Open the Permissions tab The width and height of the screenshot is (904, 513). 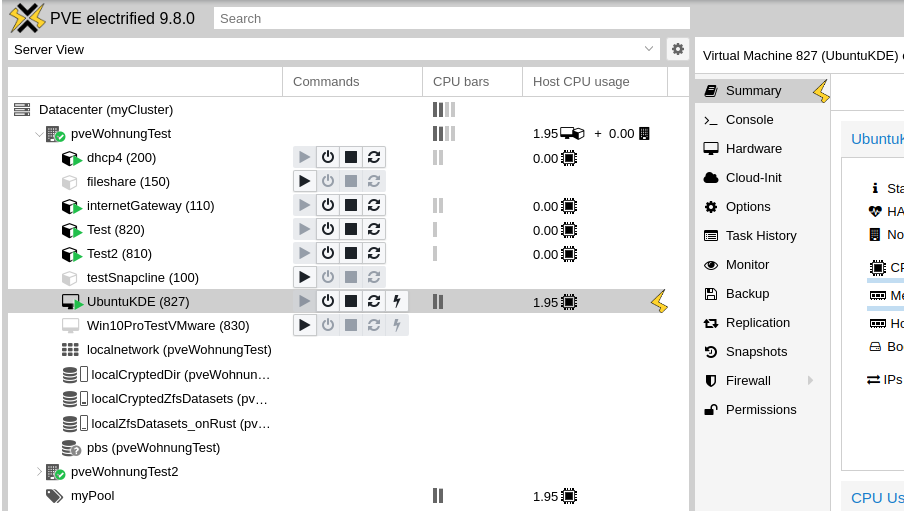click(x=762, y=410)
